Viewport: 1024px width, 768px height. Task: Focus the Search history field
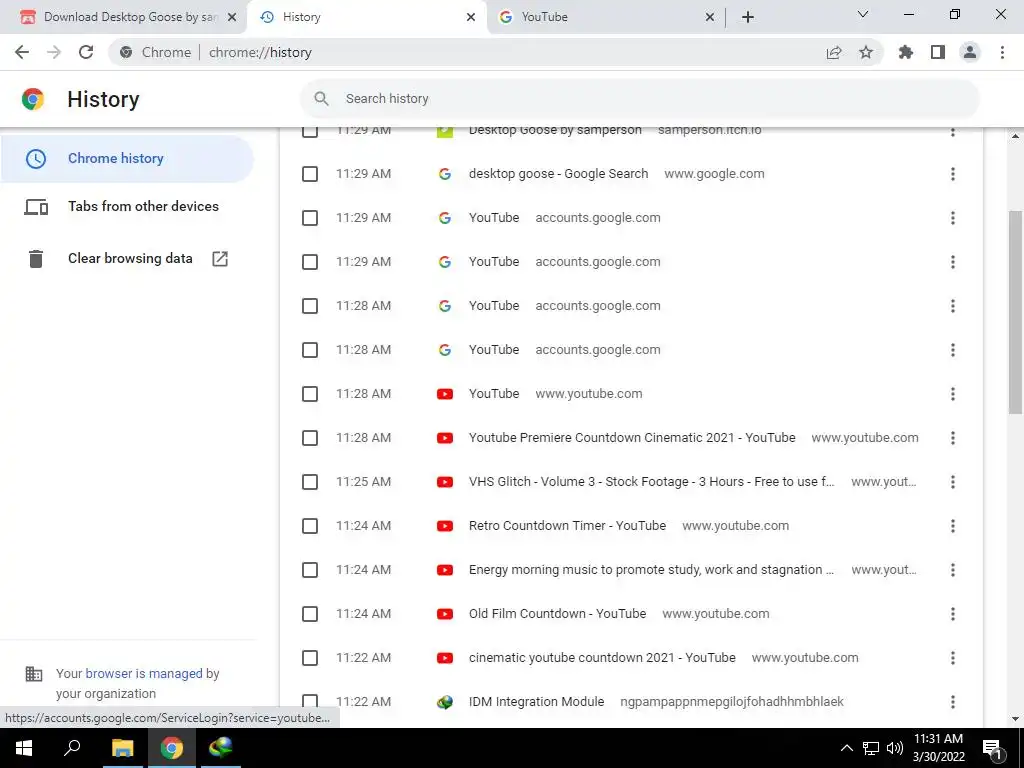[640, 99]
